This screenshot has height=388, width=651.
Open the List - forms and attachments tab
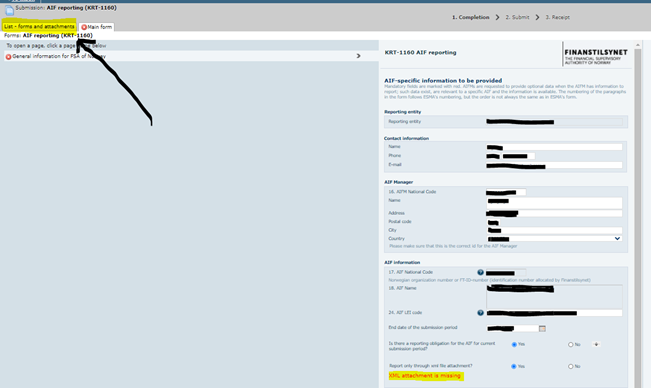39,27
